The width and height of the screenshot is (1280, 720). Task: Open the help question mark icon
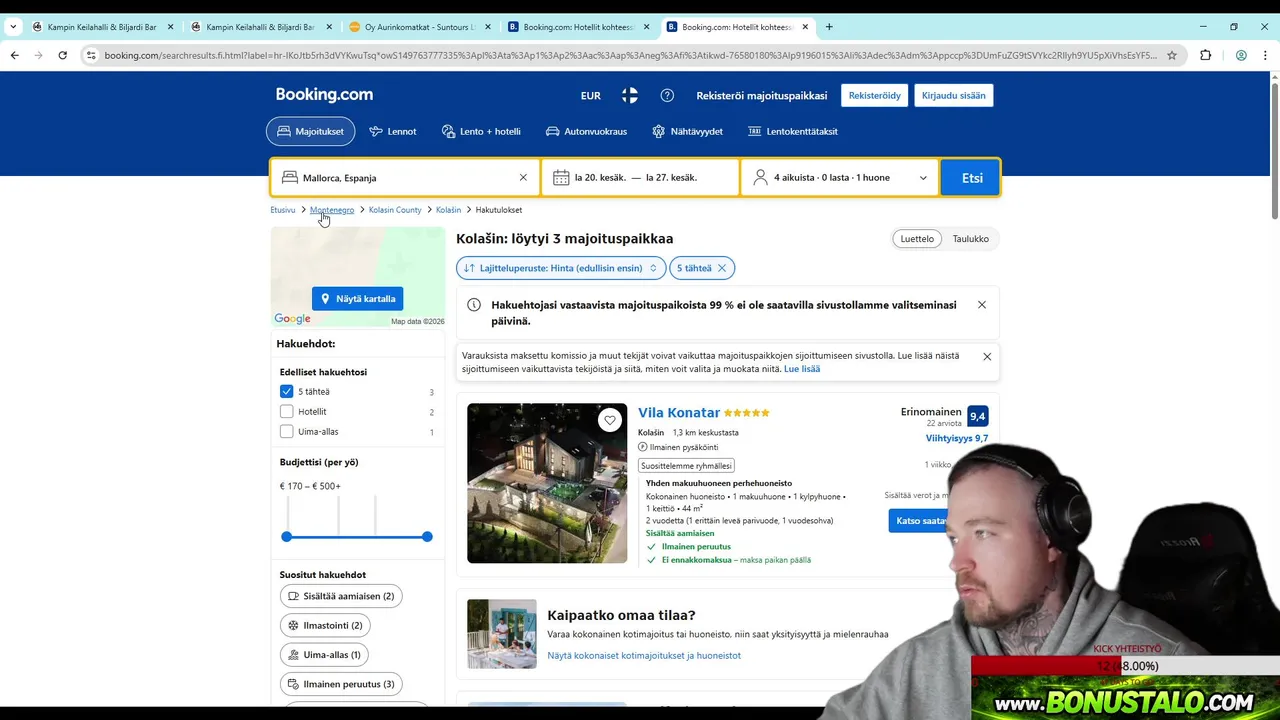[x=667, y=96]
